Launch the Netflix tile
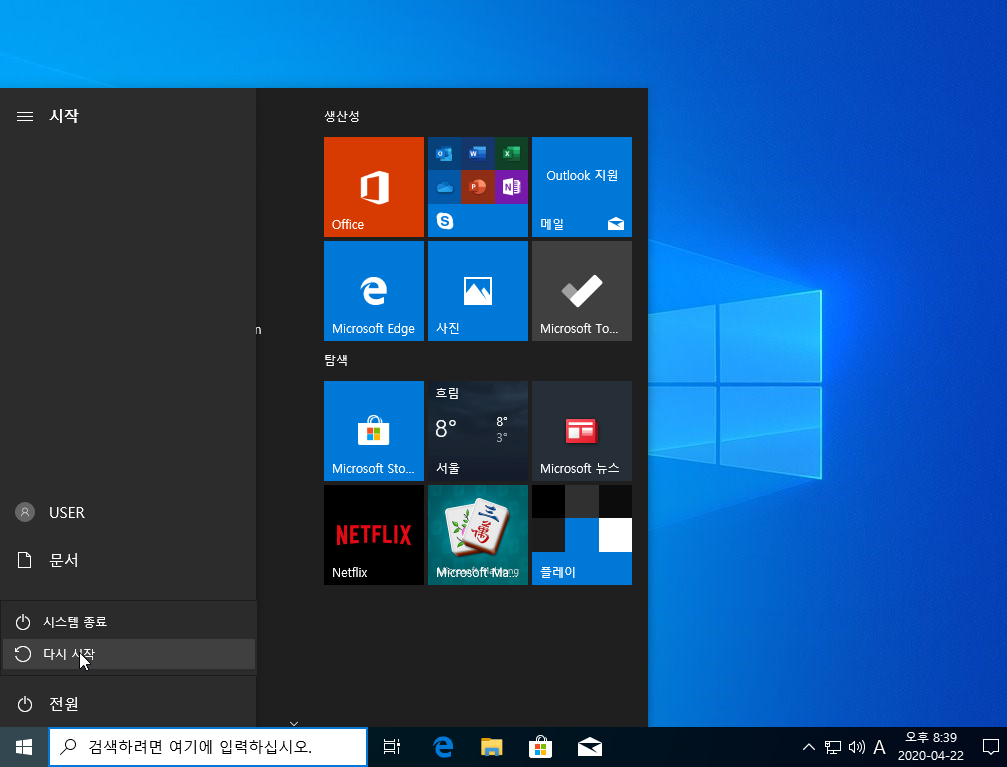Screen dimensions: 1007x767 pyautogui.click(x=374, y=534)
